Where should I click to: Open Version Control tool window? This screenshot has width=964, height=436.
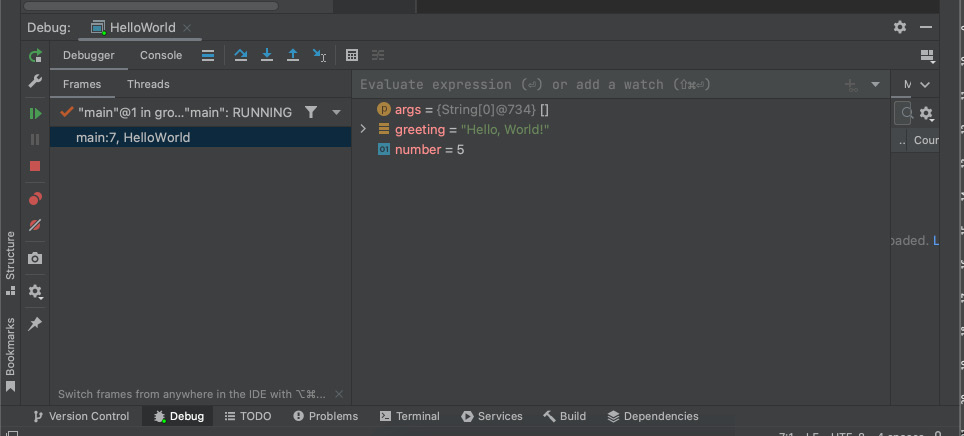coord(81,416)
